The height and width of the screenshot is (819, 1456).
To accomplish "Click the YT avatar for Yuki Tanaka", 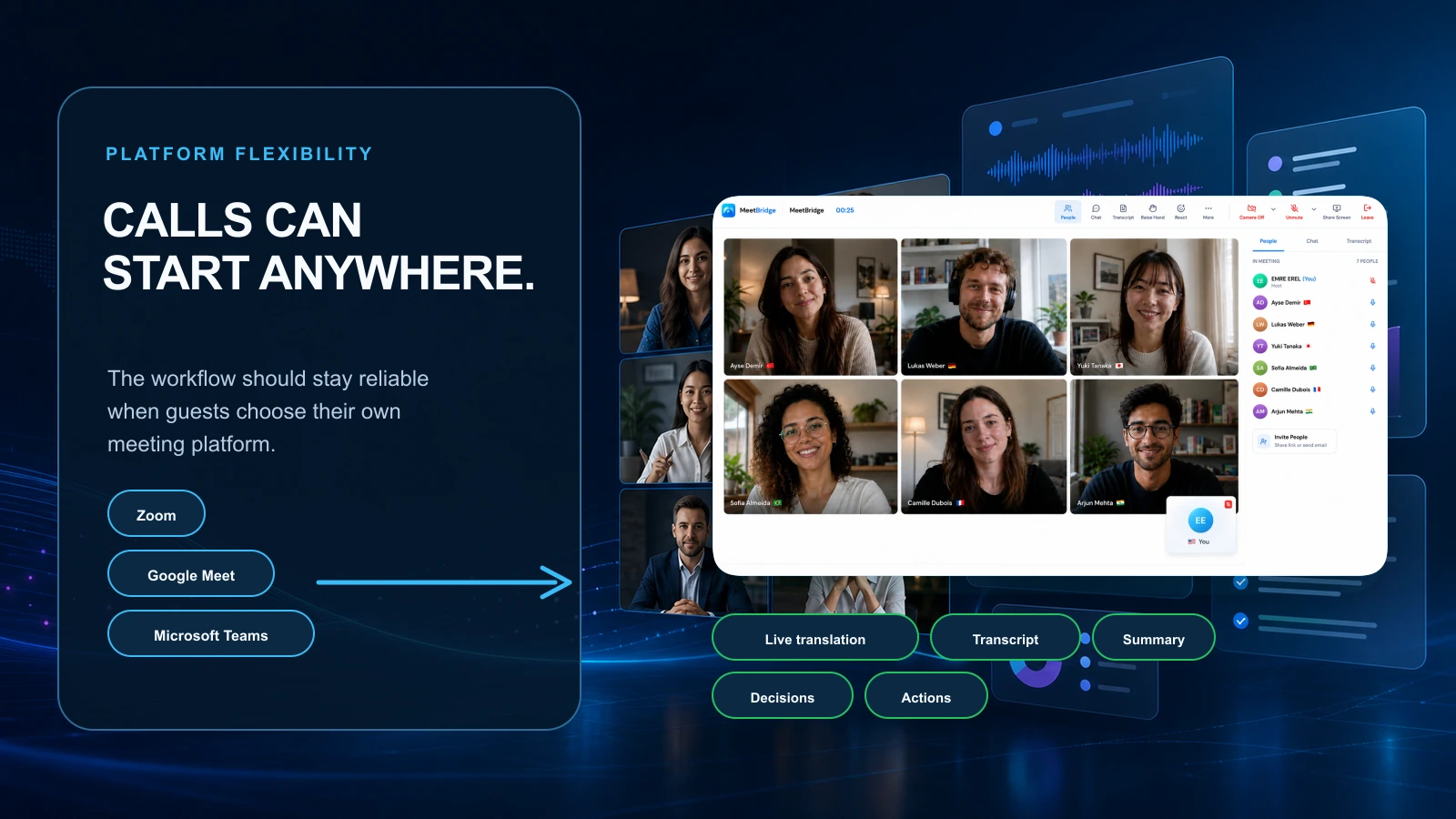I will click(x=1260, y=346).
